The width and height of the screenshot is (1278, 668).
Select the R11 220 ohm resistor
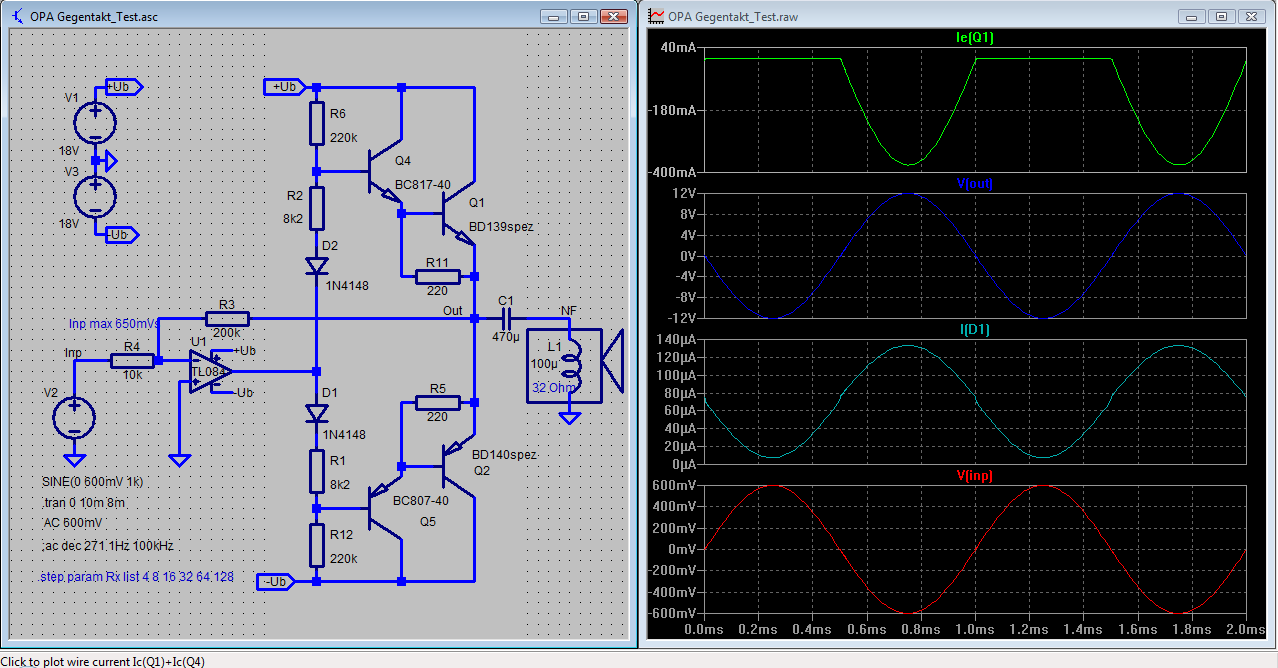click(437, 276)
